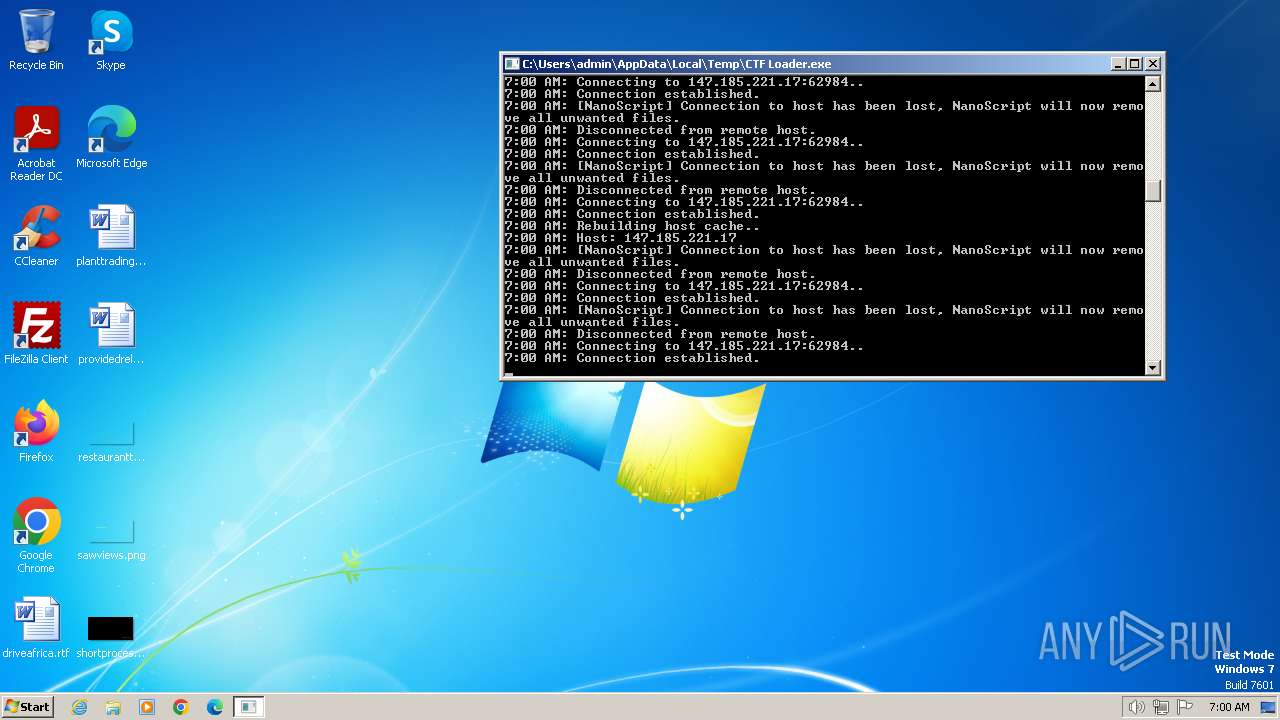
Task: Open Skype desktop shortcut
Action: point(111,40)
